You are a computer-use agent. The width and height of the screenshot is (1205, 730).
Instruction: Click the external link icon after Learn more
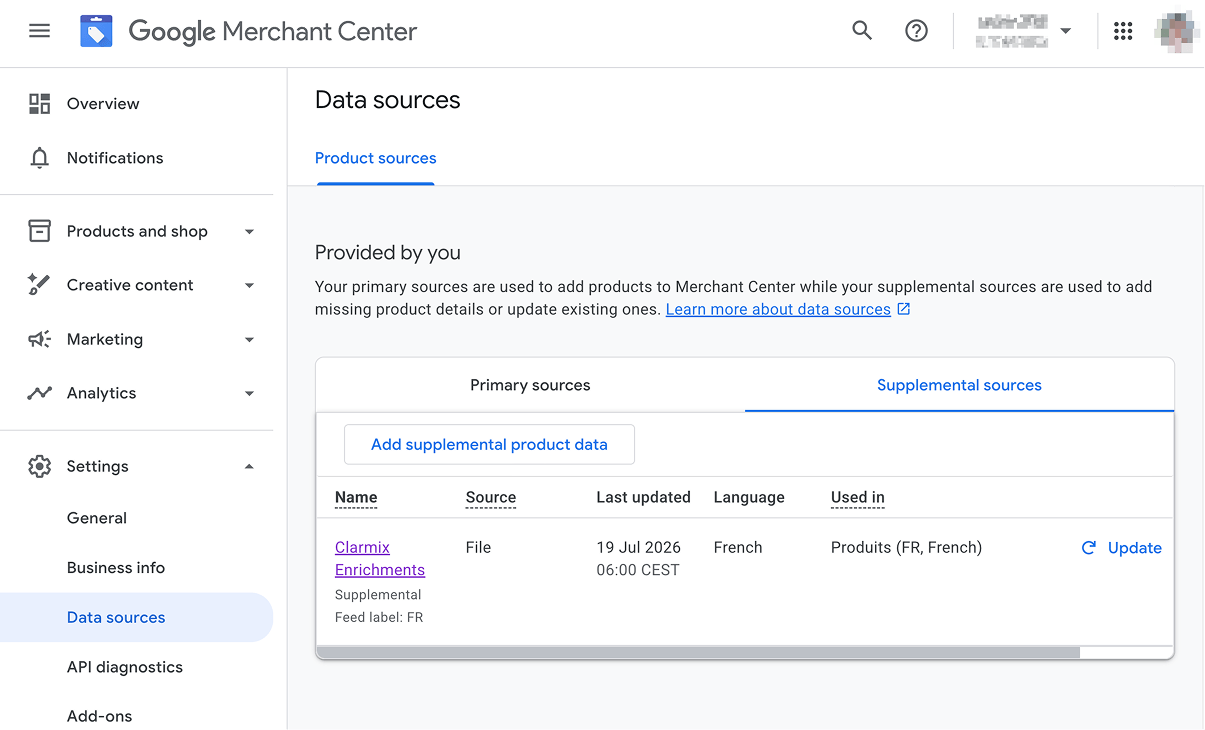904,309
